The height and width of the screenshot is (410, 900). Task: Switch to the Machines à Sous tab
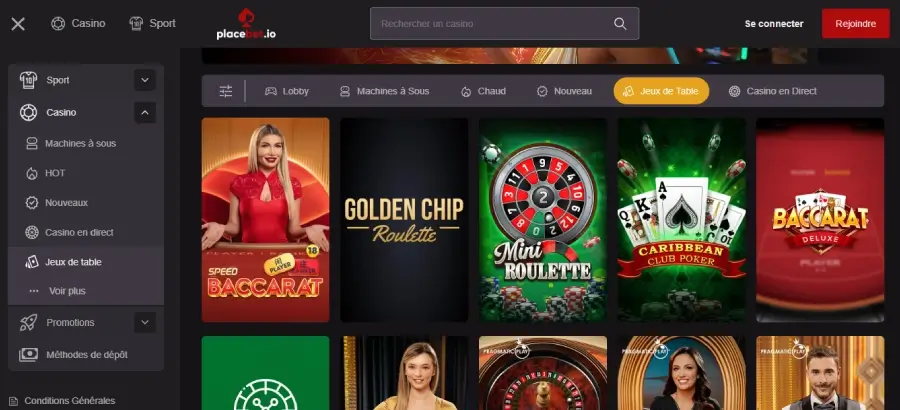pyautogui.click(x=385, y=91)
